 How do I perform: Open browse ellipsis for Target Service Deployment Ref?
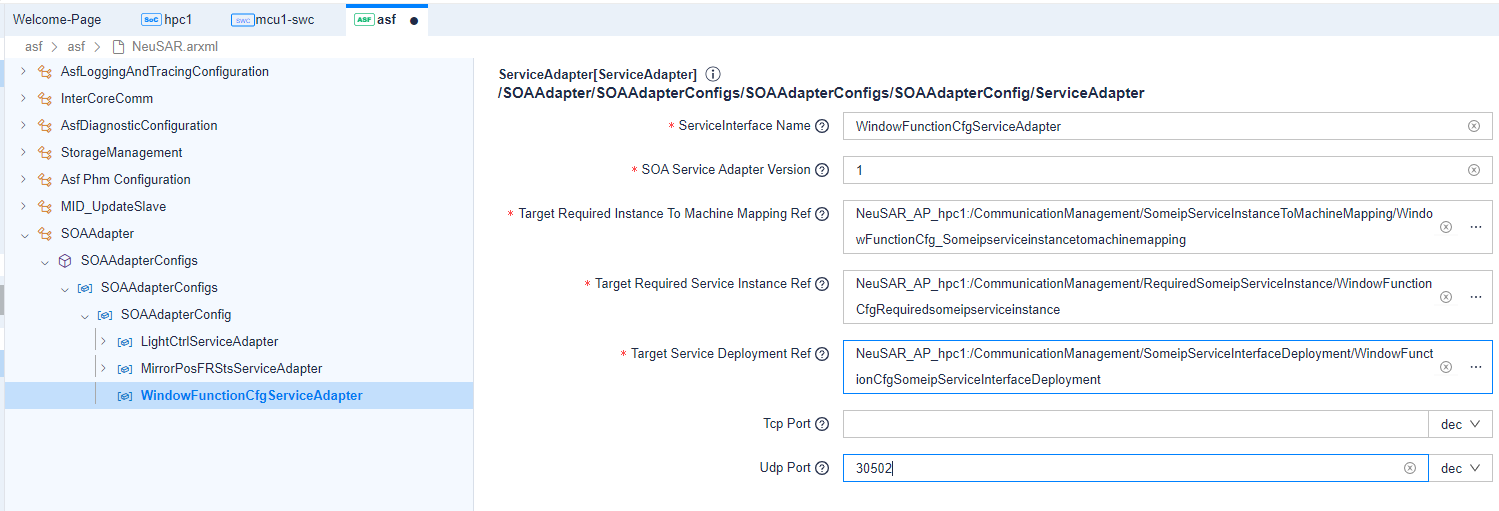(1475, 367)
